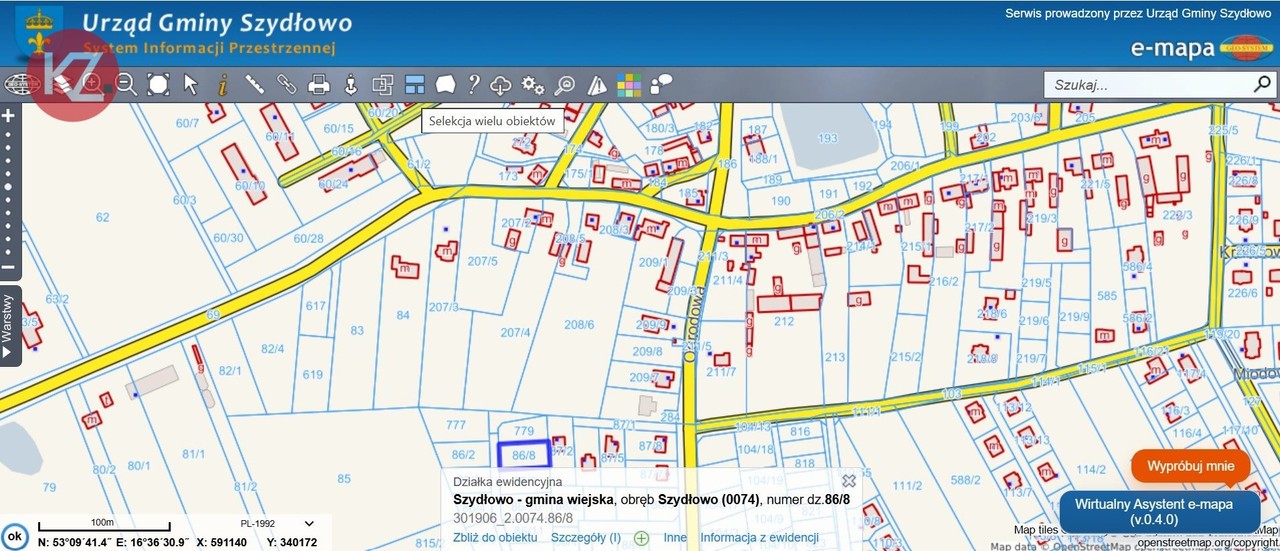Click the multi-object selection tool
Image resolution: width=1280 pixels, height=551 pixels.
point(415,85)
